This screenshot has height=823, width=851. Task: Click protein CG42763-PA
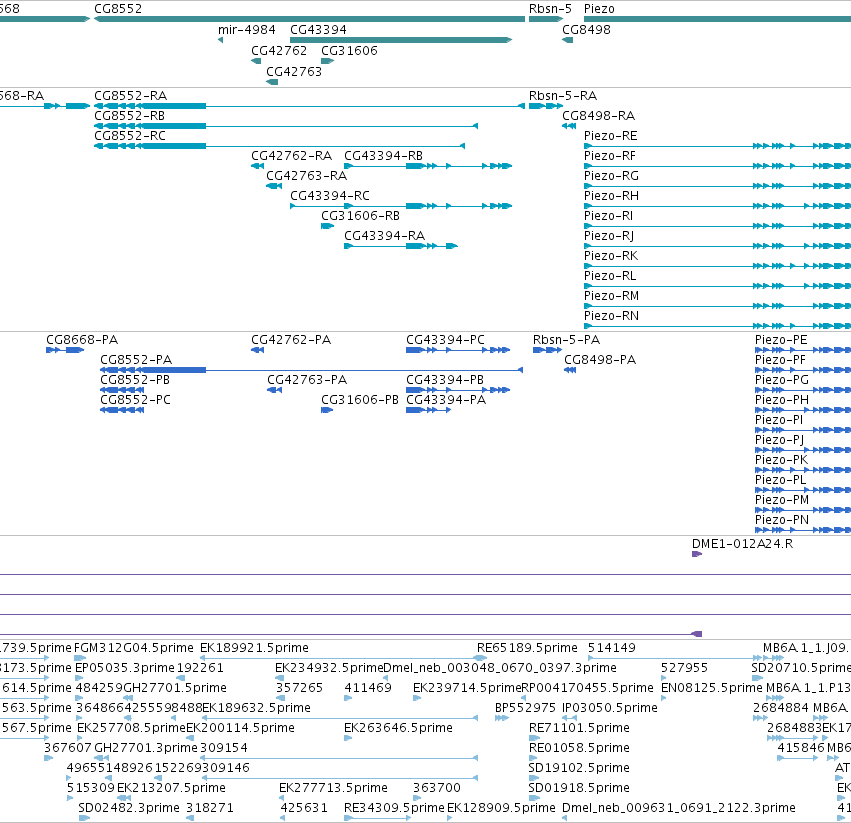click(307, 380)
